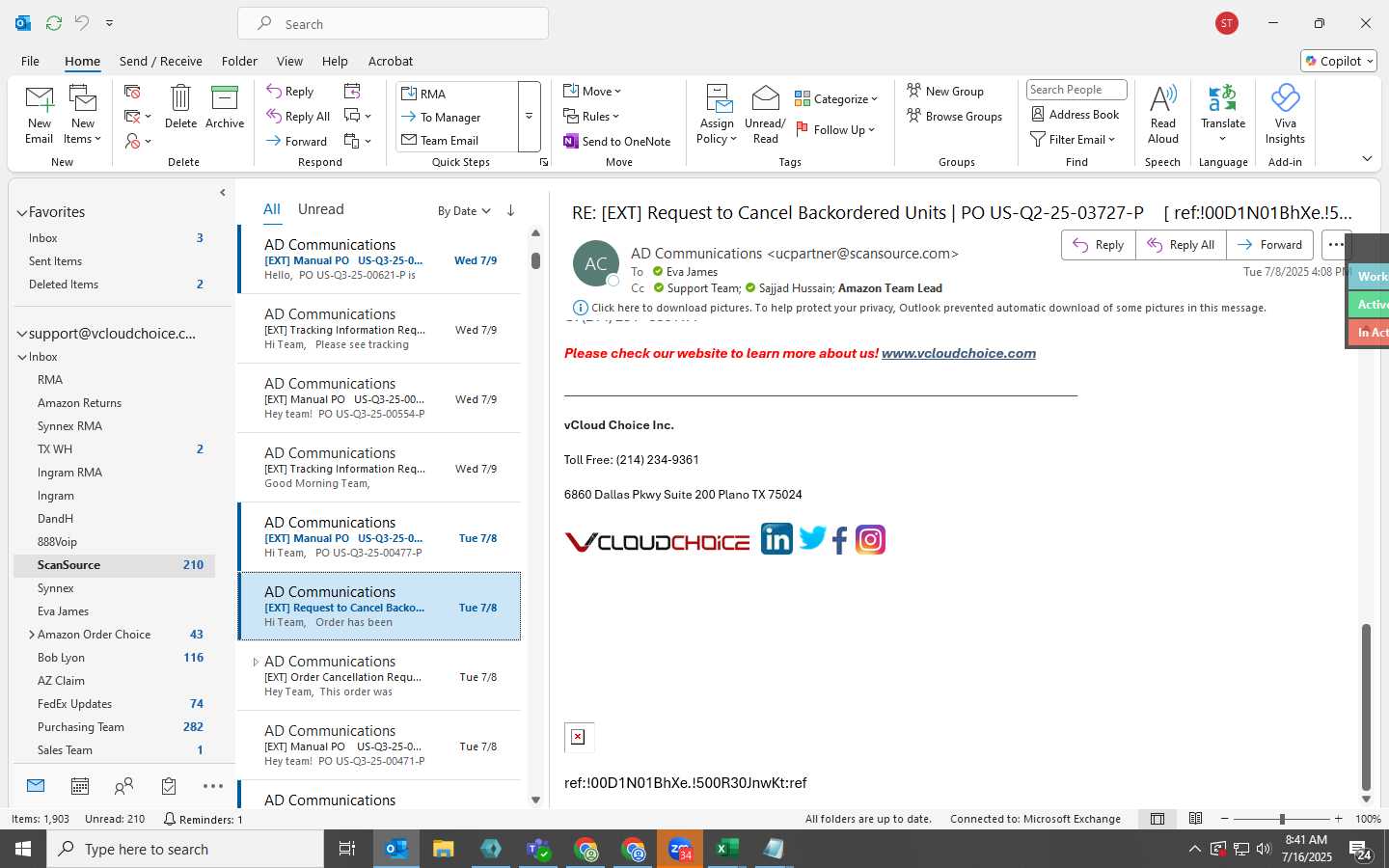
Task: Collapse the ribbon with the chevron
Action: (x=1367, y=158)
